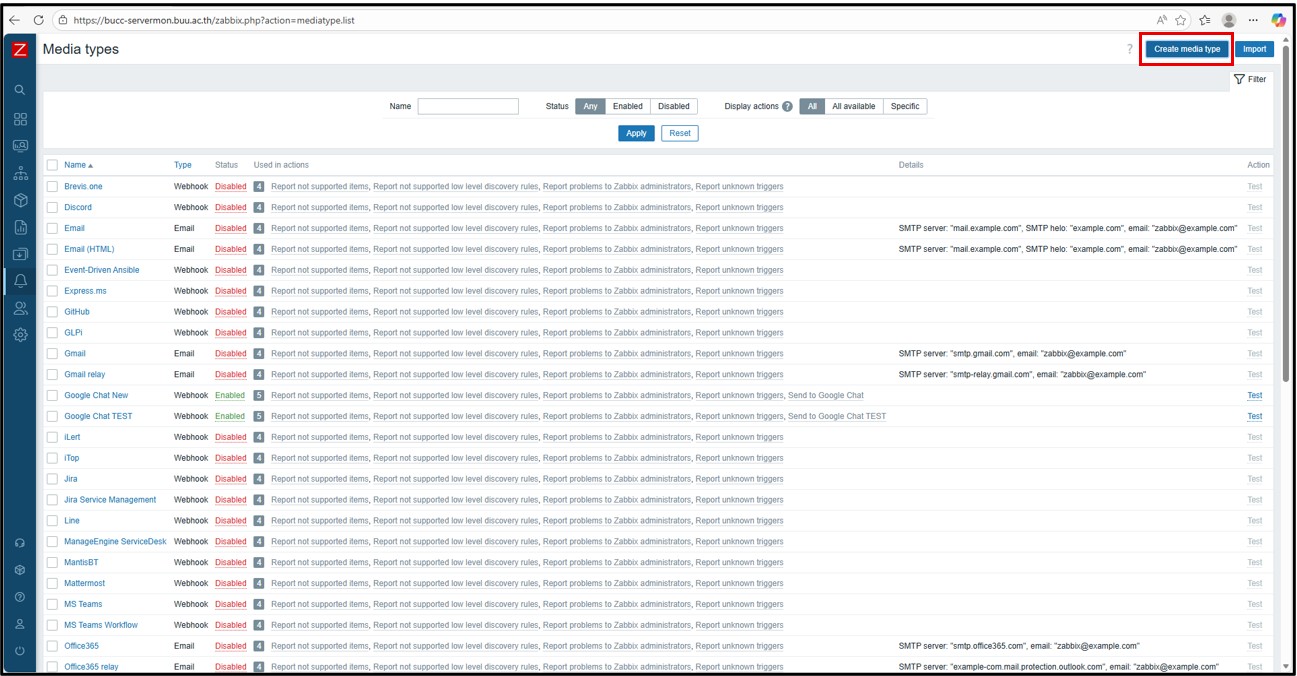1297x676 pixels.
Task: Open the Jira Service Management link
Action: click(x=110, y=500)
